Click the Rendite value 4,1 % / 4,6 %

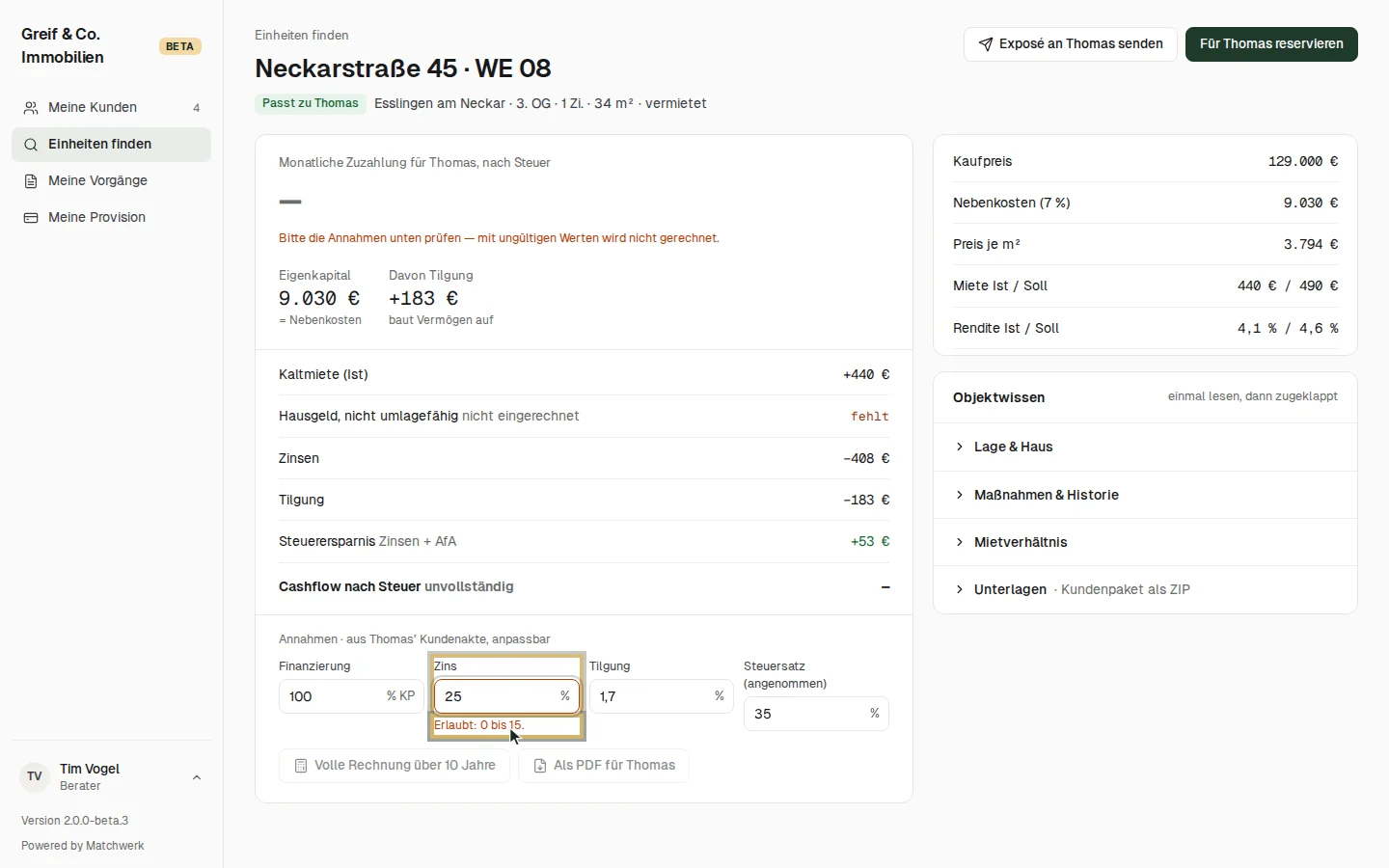(1288, 329)
